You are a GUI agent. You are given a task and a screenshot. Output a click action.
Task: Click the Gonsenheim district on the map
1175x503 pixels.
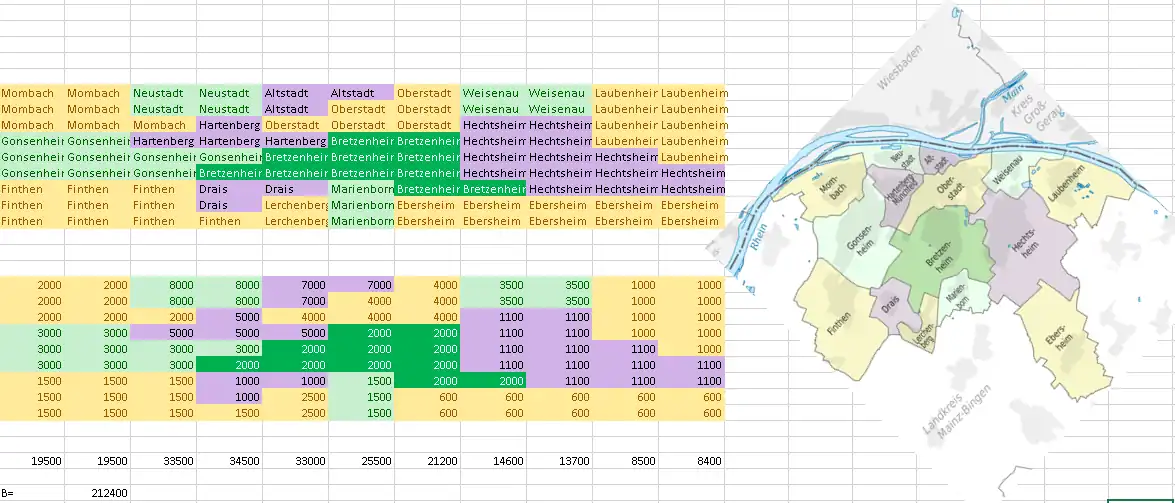point(858,242)
